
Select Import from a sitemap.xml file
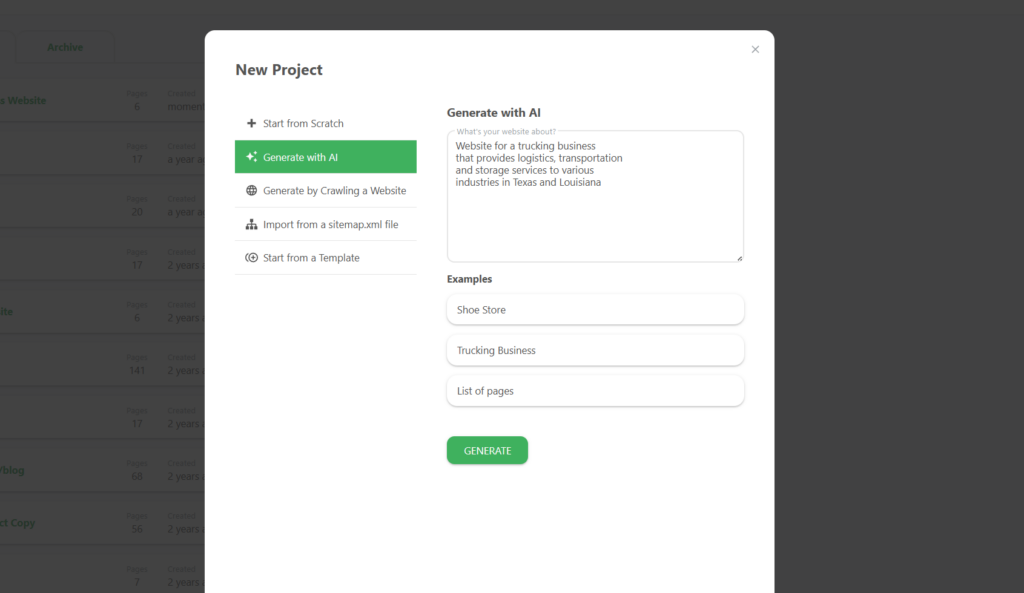pyautogui.click(x=330, y=225)
